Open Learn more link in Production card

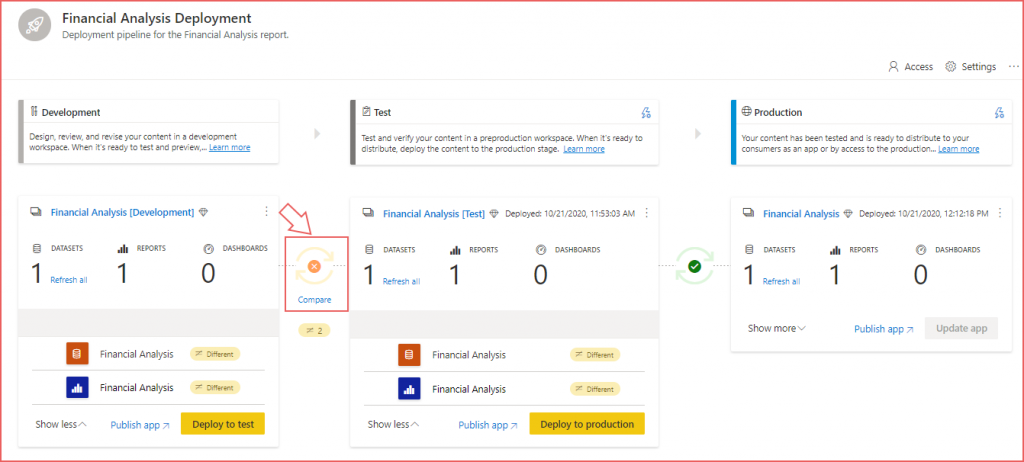tap(959, 149)
